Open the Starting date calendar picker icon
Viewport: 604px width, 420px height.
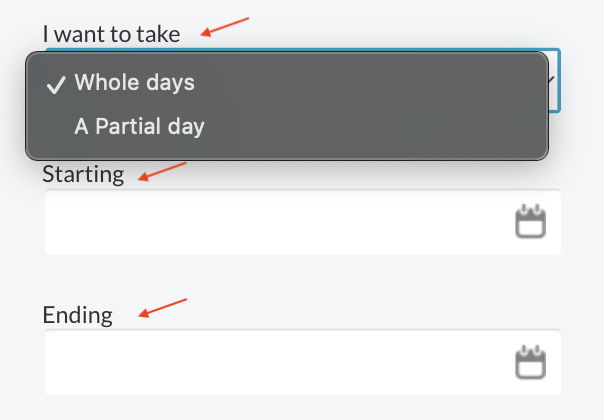click(x=530, y=221)
